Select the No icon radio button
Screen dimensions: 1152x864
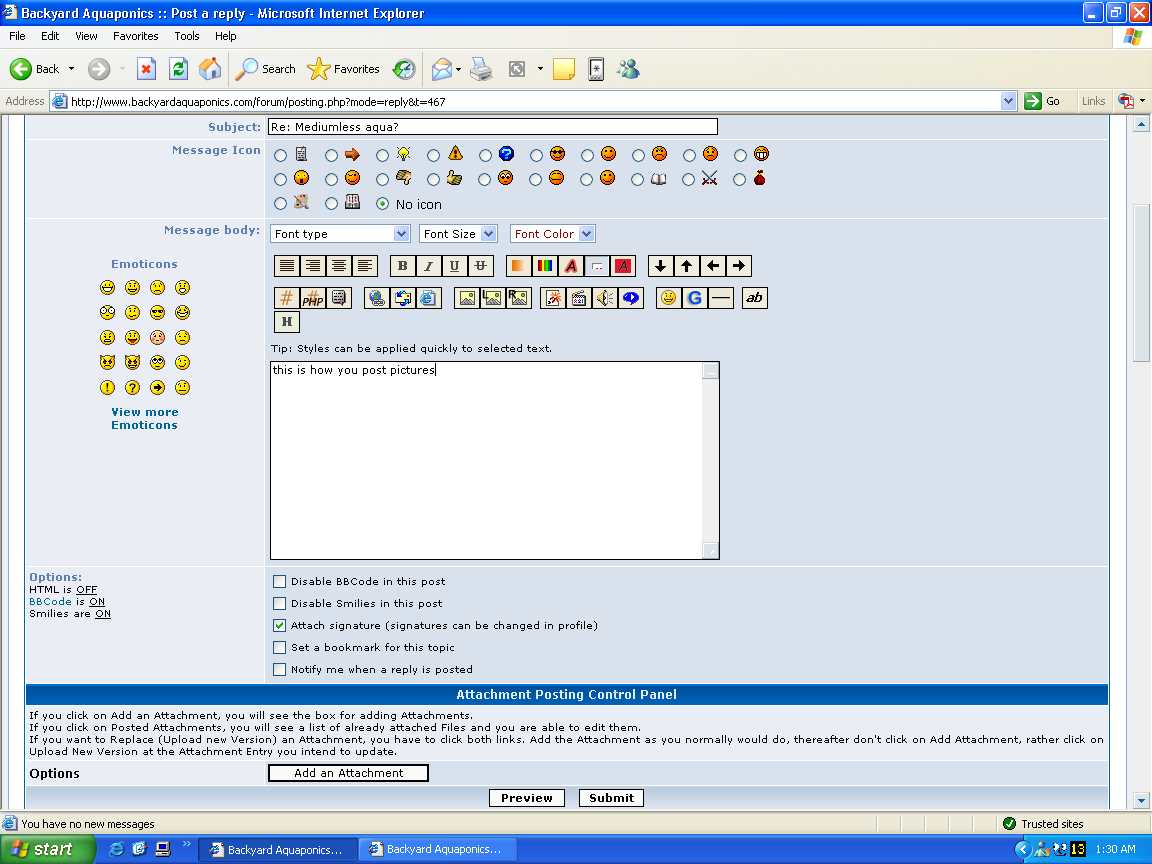382,204
